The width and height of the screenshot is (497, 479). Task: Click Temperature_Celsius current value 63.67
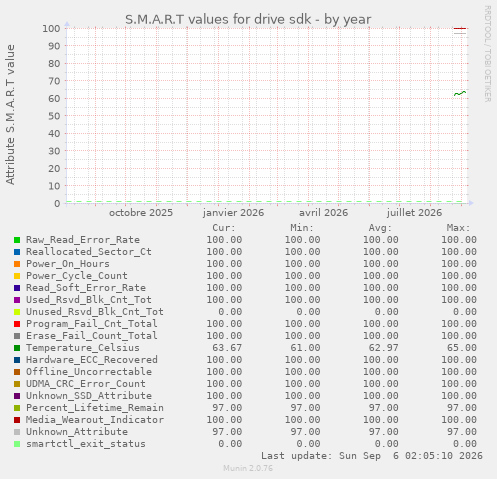tap(227, 348)
